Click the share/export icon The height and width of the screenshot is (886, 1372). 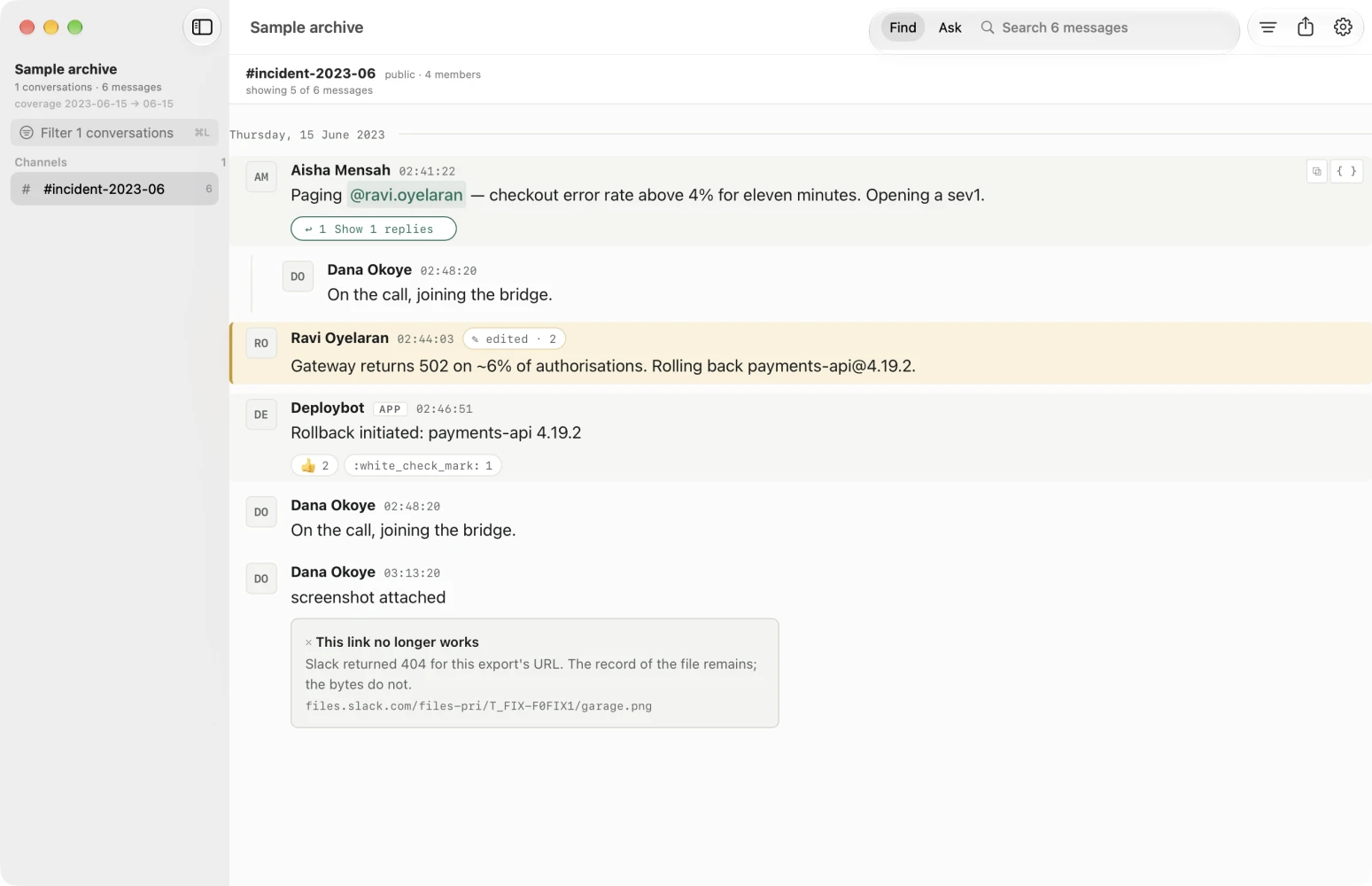[x=1306, y=27]
